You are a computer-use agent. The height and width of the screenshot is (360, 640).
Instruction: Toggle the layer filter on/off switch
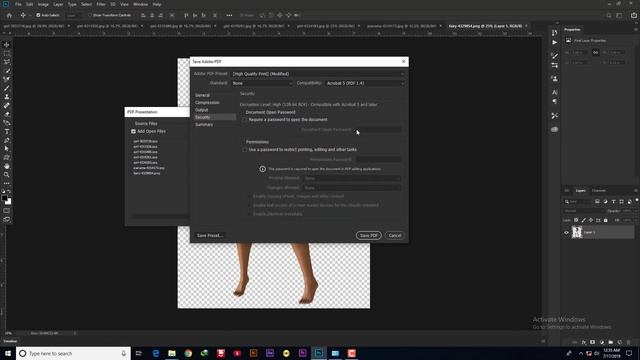[637, 201]
